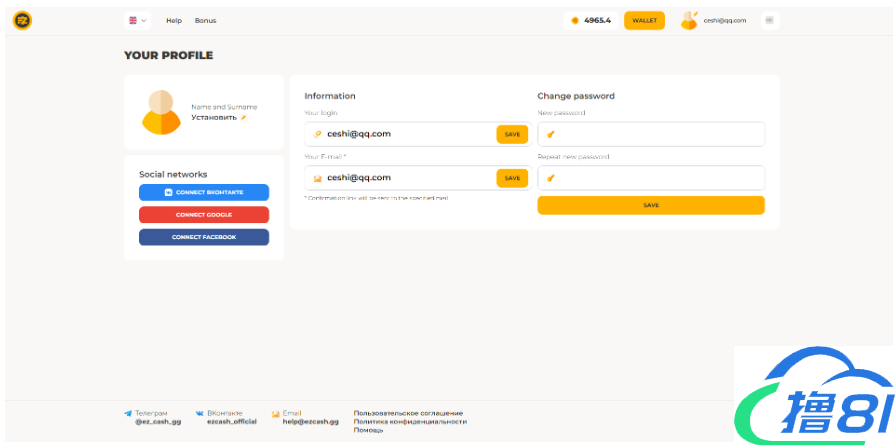The image size is (896, 446).
Task: Click the large profile avatar picture
Action: (x=161, y=112)
